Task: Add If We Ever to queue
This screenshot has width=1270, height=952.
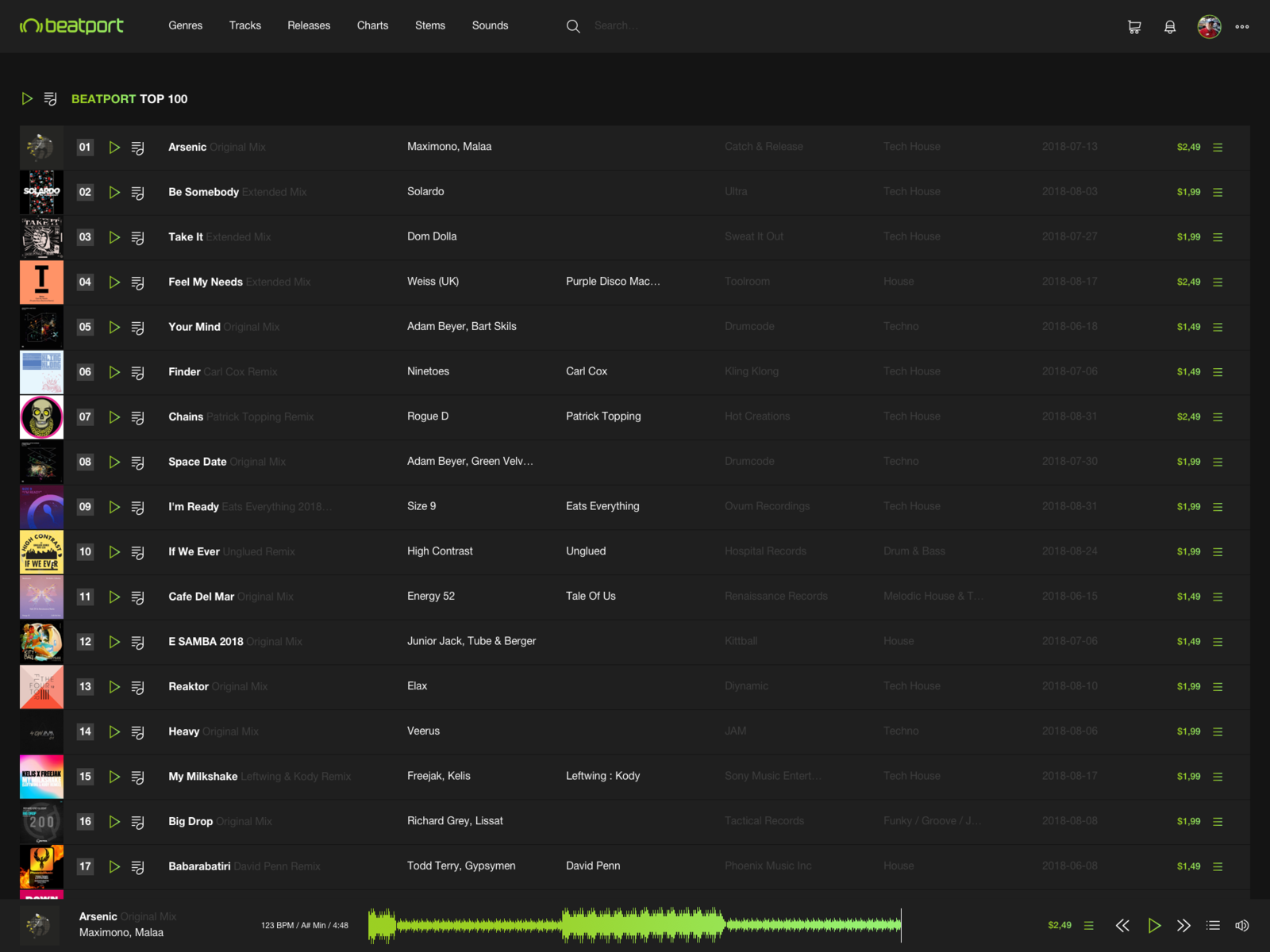Action: point(137,552)
